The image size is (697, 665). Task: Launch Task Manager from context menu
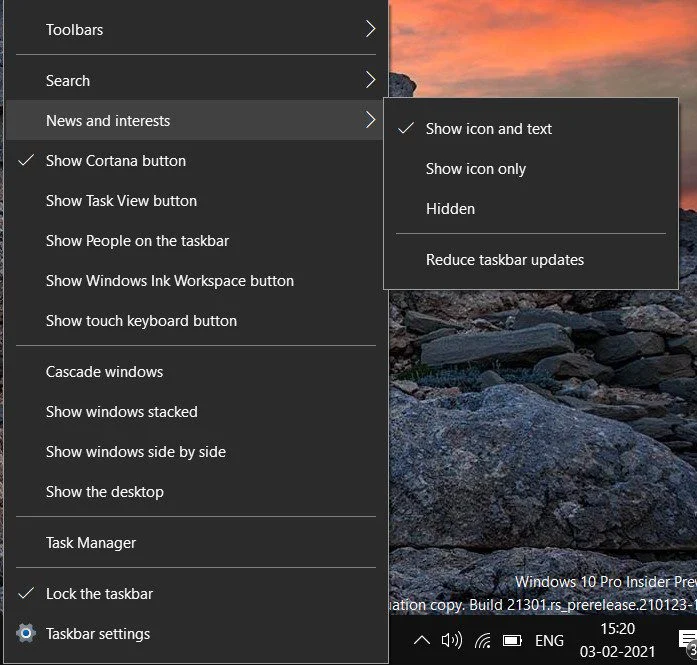coord(196,543)
